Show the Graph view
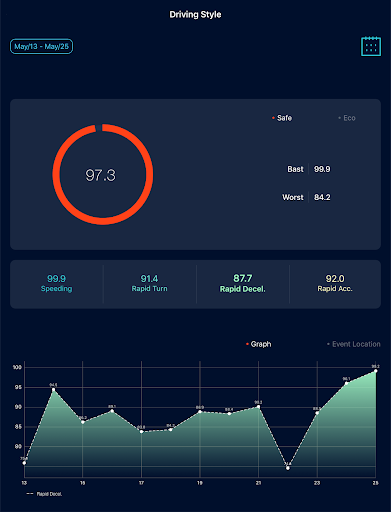 click(258, 344)
